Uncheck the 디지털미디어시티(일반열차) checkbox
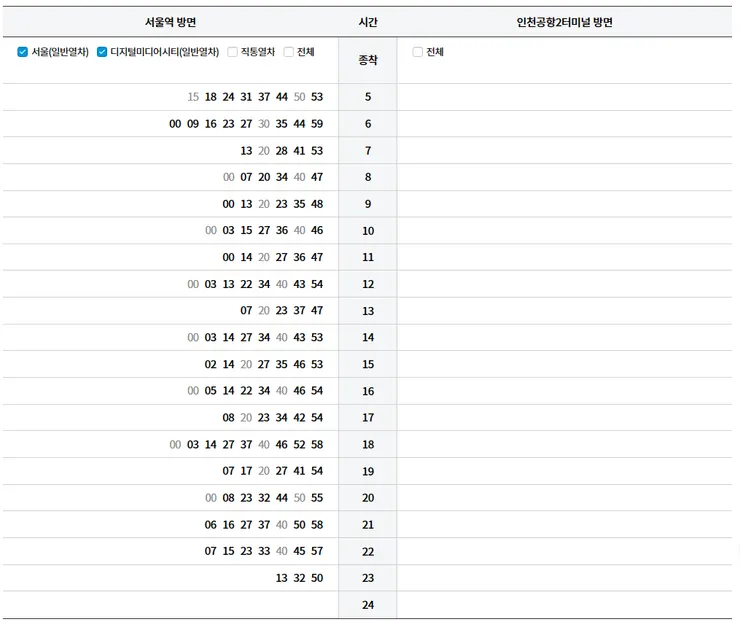Image resolution: width=740 pixels, height=622 pixels. (102, 52)
